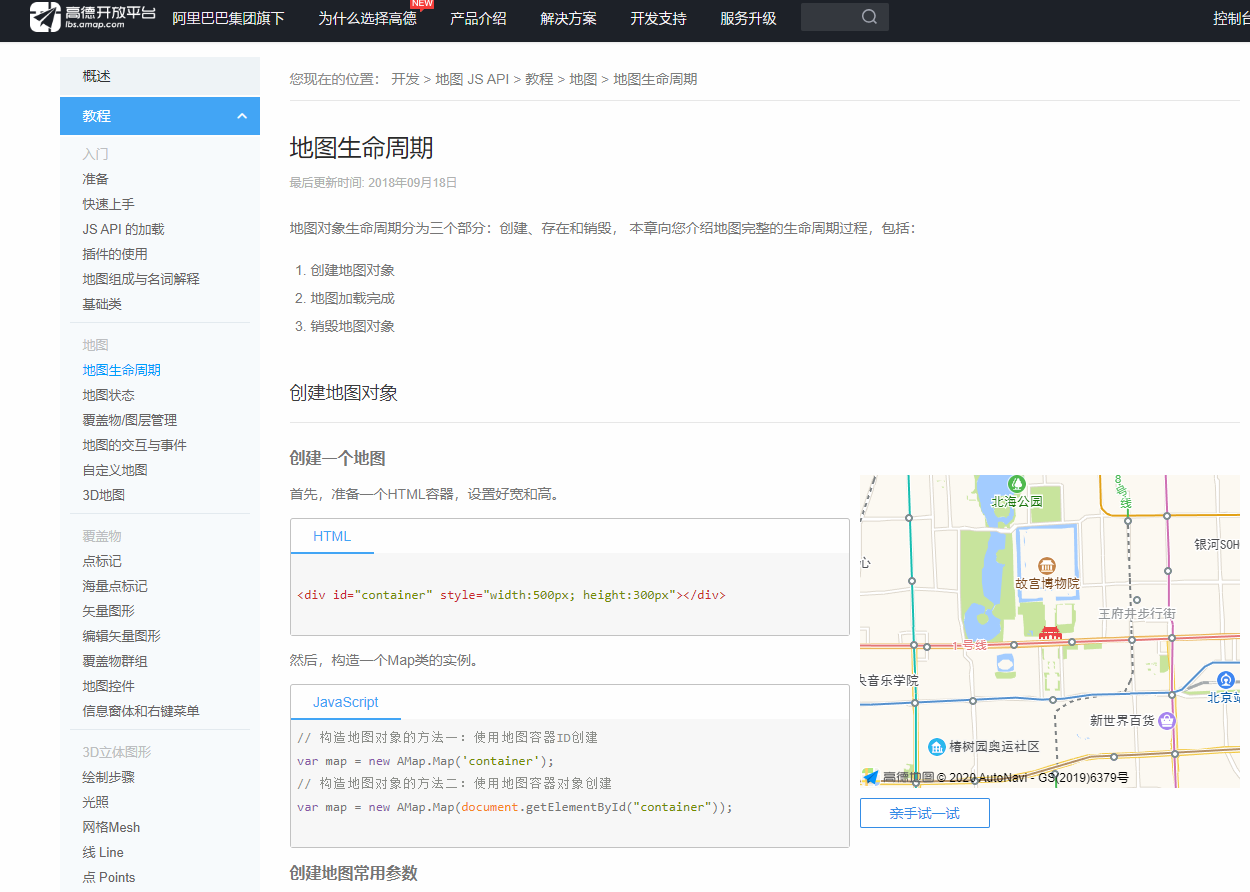This screenshot has width=1250, height=892.
Task: Open the 开发支持 top menu
Action: coord(658,18)
